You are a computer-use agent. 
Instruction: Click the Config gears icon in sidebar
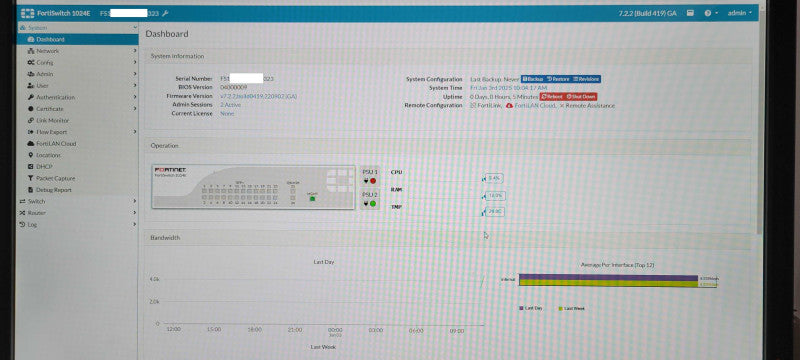31,62
